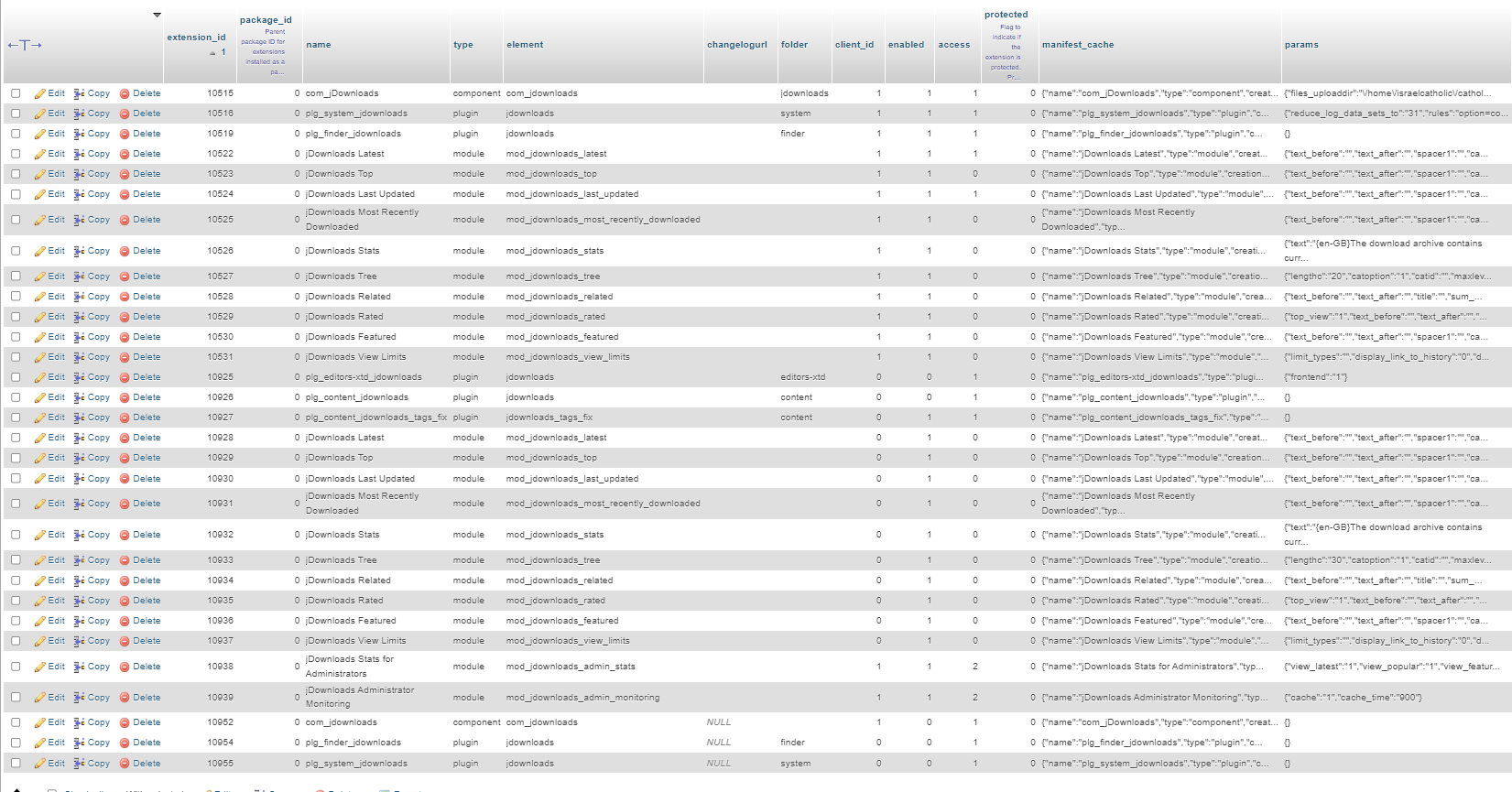
Task: Sort by the manifest_cache column header
Action: coord(1078,45)
